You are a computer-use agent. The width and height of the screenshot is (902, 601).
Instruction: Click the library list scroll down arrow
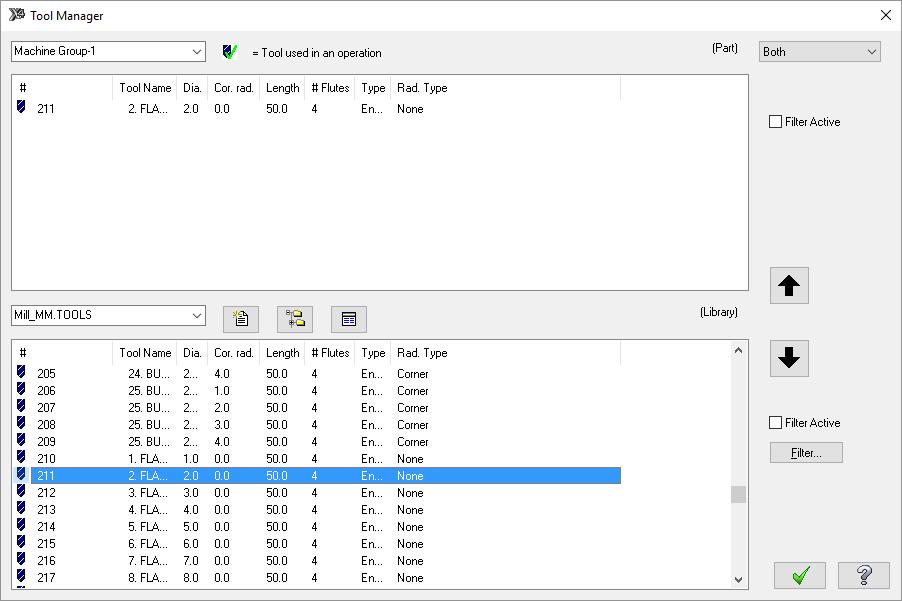click(x=739, y=580)
